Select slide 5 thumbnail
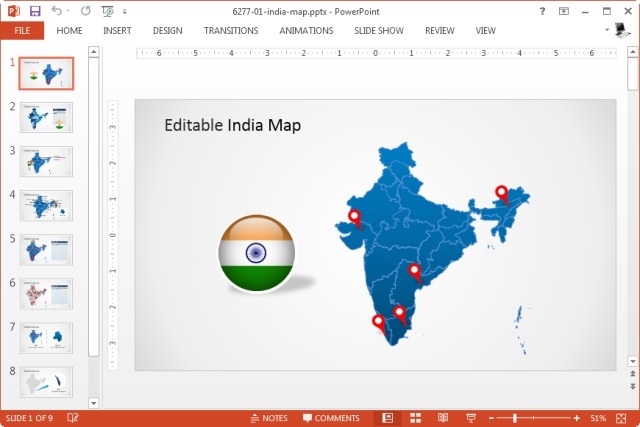Viewport: 640px width, 427px height. pyautogui.click(x=46, y=250)
